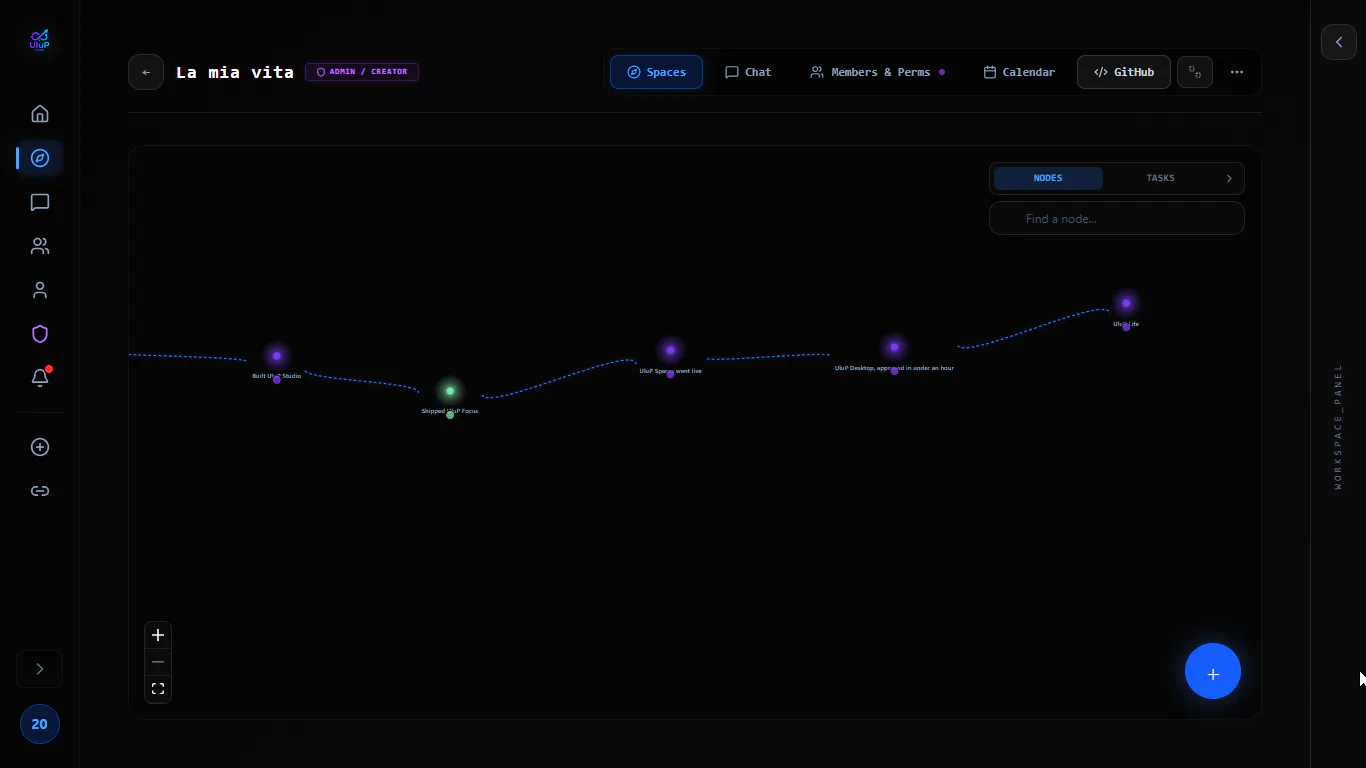Image resolution: width=1366 pixels, height=768 pixels.
Task: Click the circled plus icon in the sidebar
Action: point(40,447)
